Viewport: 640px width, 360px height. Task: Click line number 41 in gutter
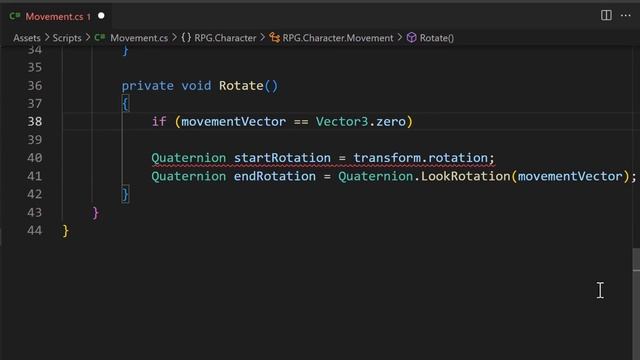pos(35,176)
